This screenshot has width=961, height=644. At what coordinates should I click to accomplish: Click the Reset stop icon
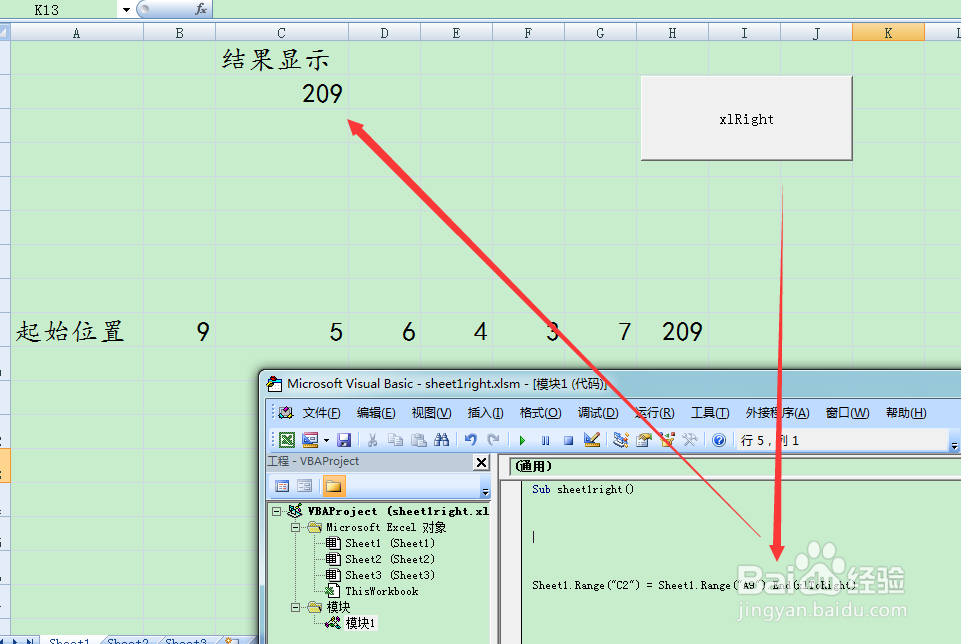tap(568, 441)
